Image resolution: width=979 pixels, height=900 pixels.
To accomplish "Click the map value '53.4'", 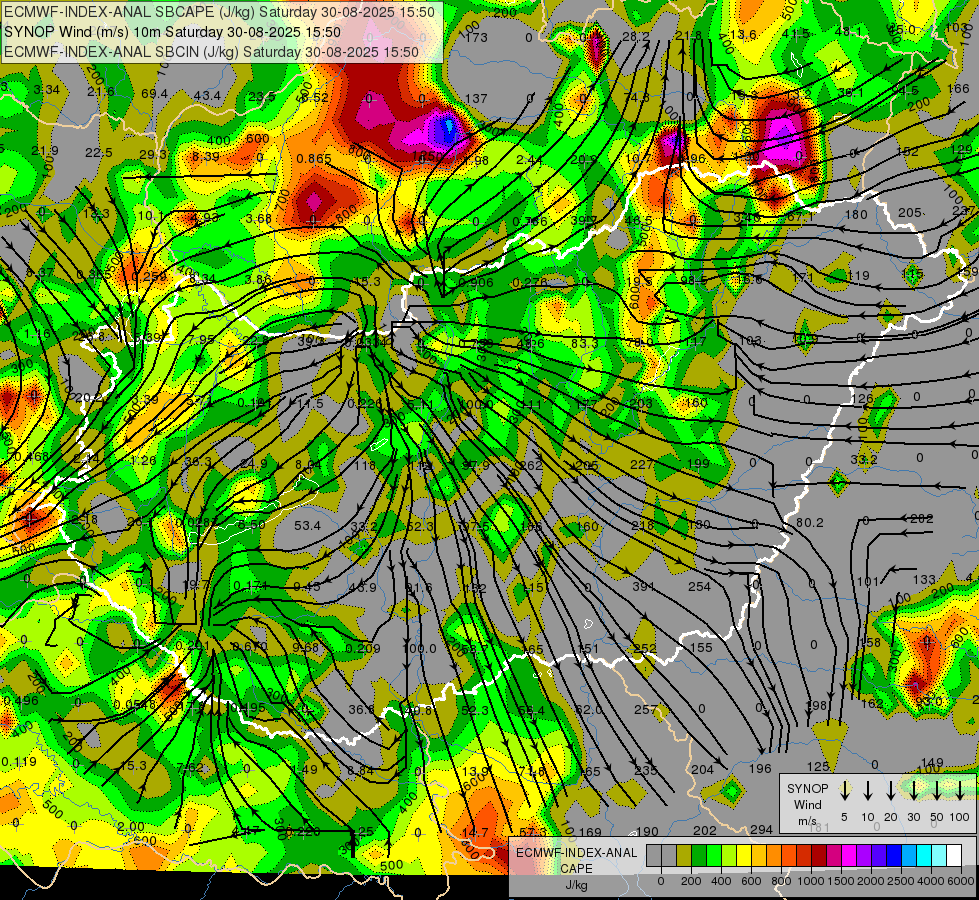I will point(307,525).
